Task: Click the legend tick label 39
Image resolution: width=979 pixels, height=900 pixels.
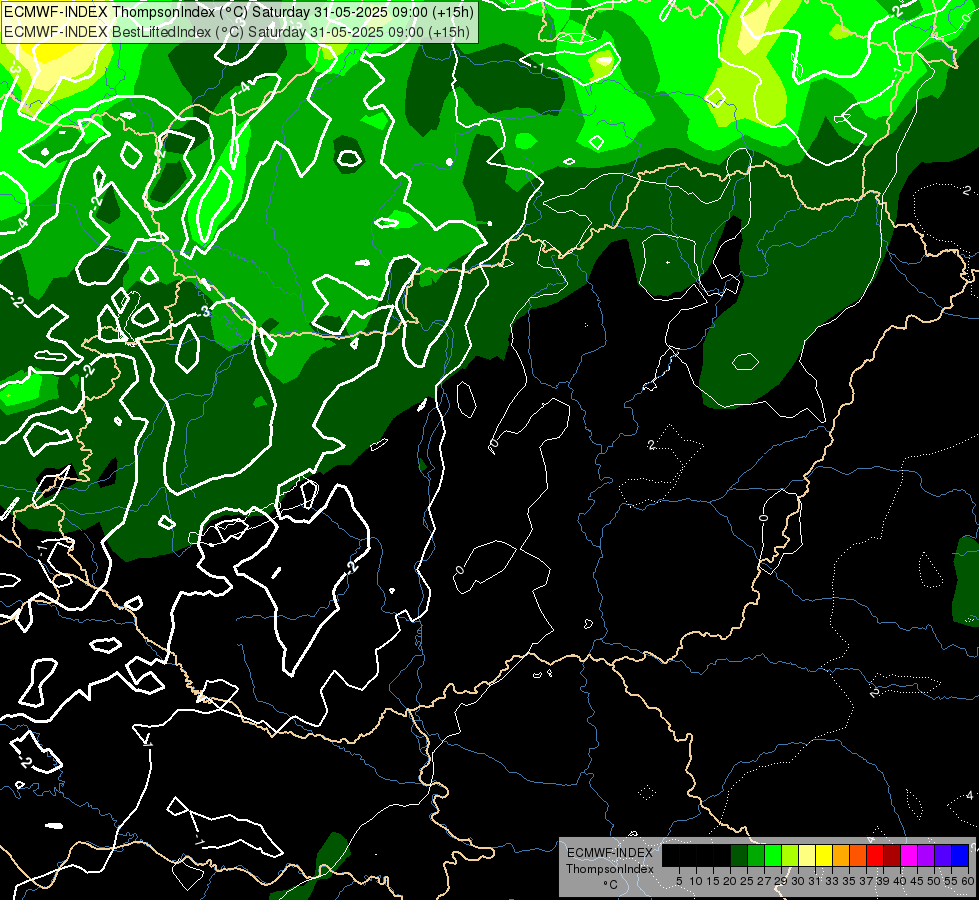Action: click(883, 881)
